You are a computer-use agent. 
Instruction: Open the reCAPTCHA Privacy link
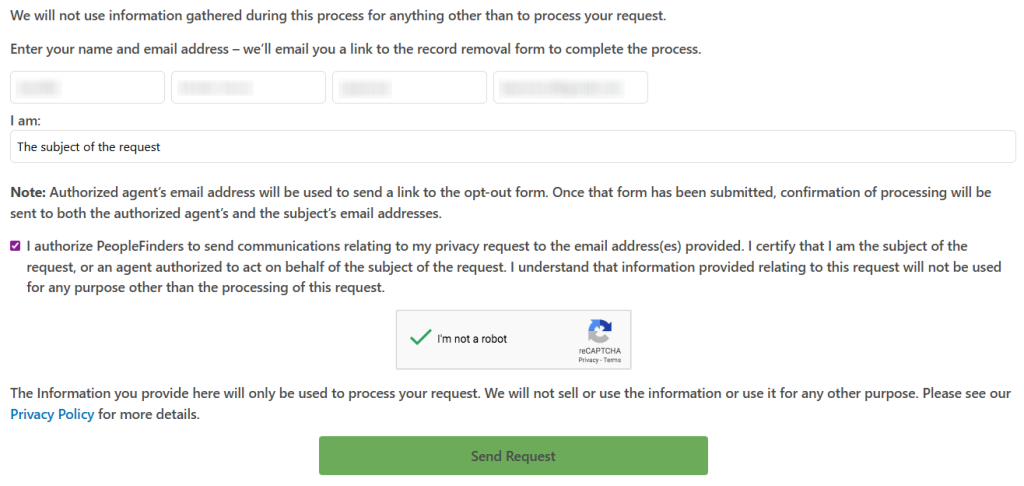pyautogui.click(x=587, y=360)
